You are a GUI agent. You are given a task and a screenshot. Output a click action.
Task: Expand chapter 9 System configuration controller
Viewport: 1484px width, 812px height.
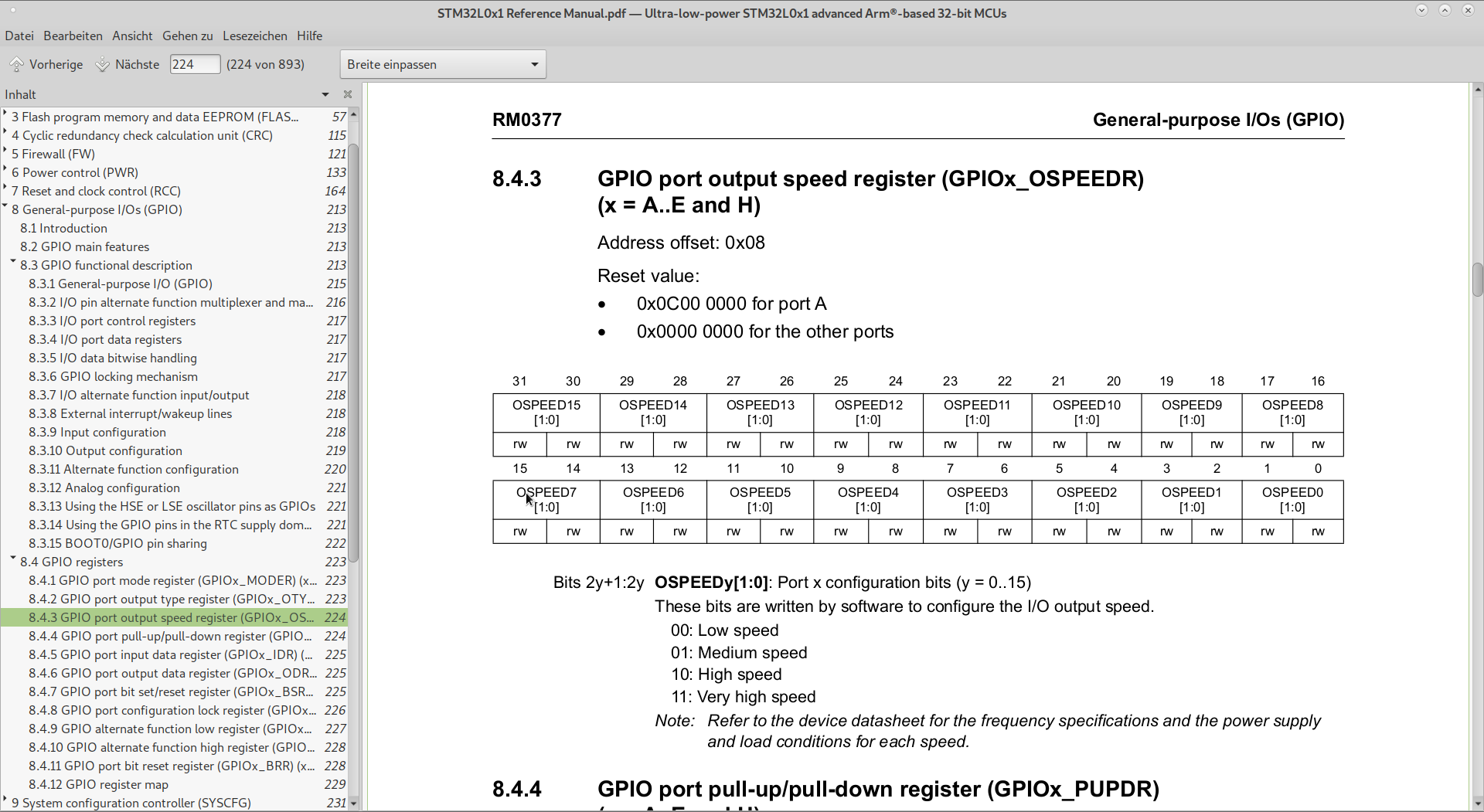tap(5, 799)
